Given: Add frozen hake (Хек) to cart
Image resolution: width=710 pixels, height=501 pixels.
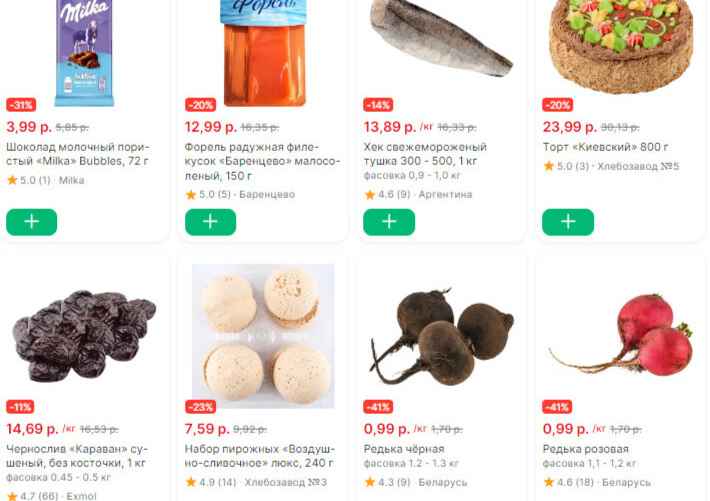Looking at the screenshot, I should pos(389,222).
